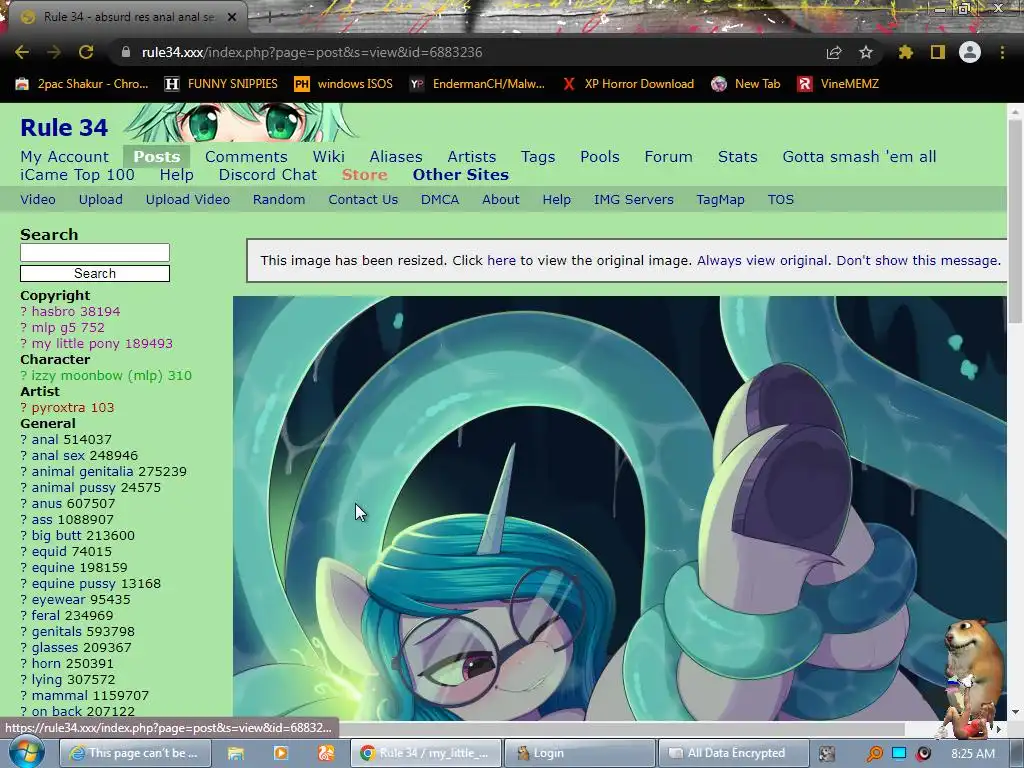The image size is (1024, 768).
Task: Open the TOS page
Action: click(780, 199)
